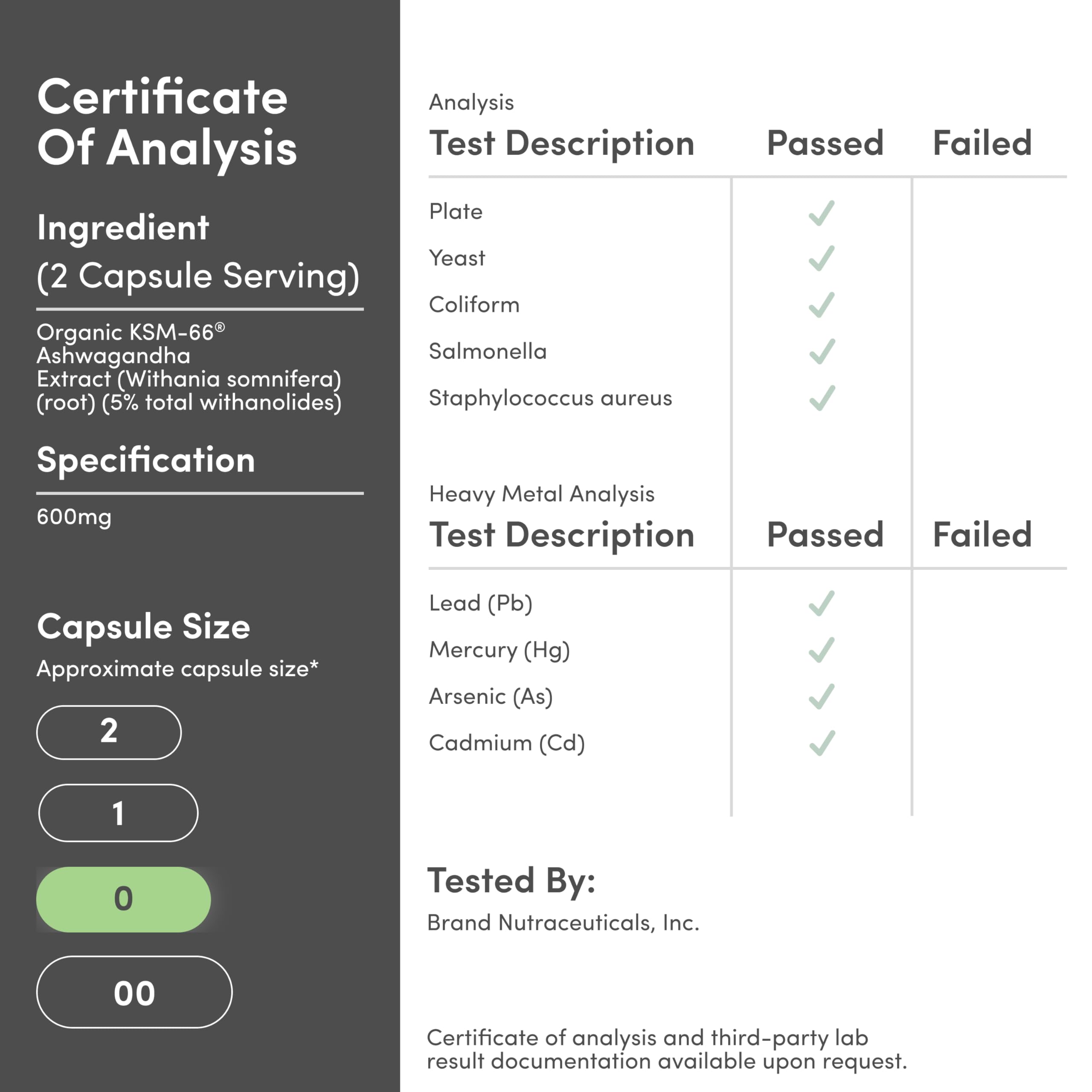
Task: Click the Certificate Of Analysis heading
Action: [x=167, y=122]
